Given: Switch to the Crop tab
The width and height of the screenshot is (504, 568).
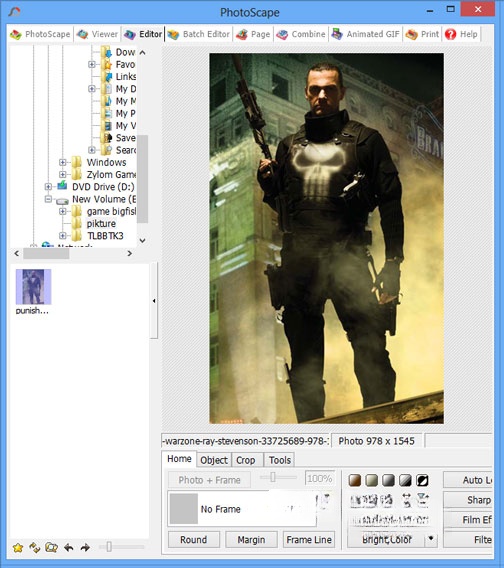Looking at the screenshot, I should point(246,460).
